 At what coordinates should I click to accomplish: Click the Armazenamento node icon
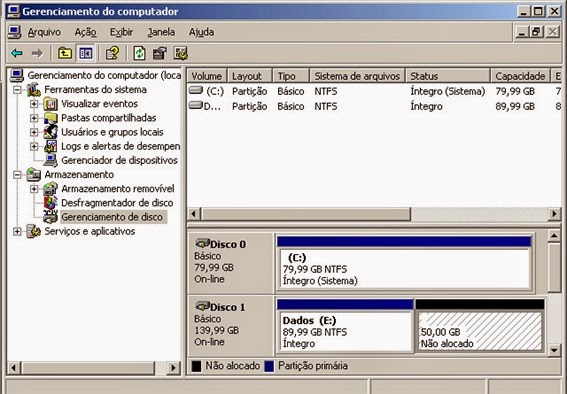(x=34, y=175)
